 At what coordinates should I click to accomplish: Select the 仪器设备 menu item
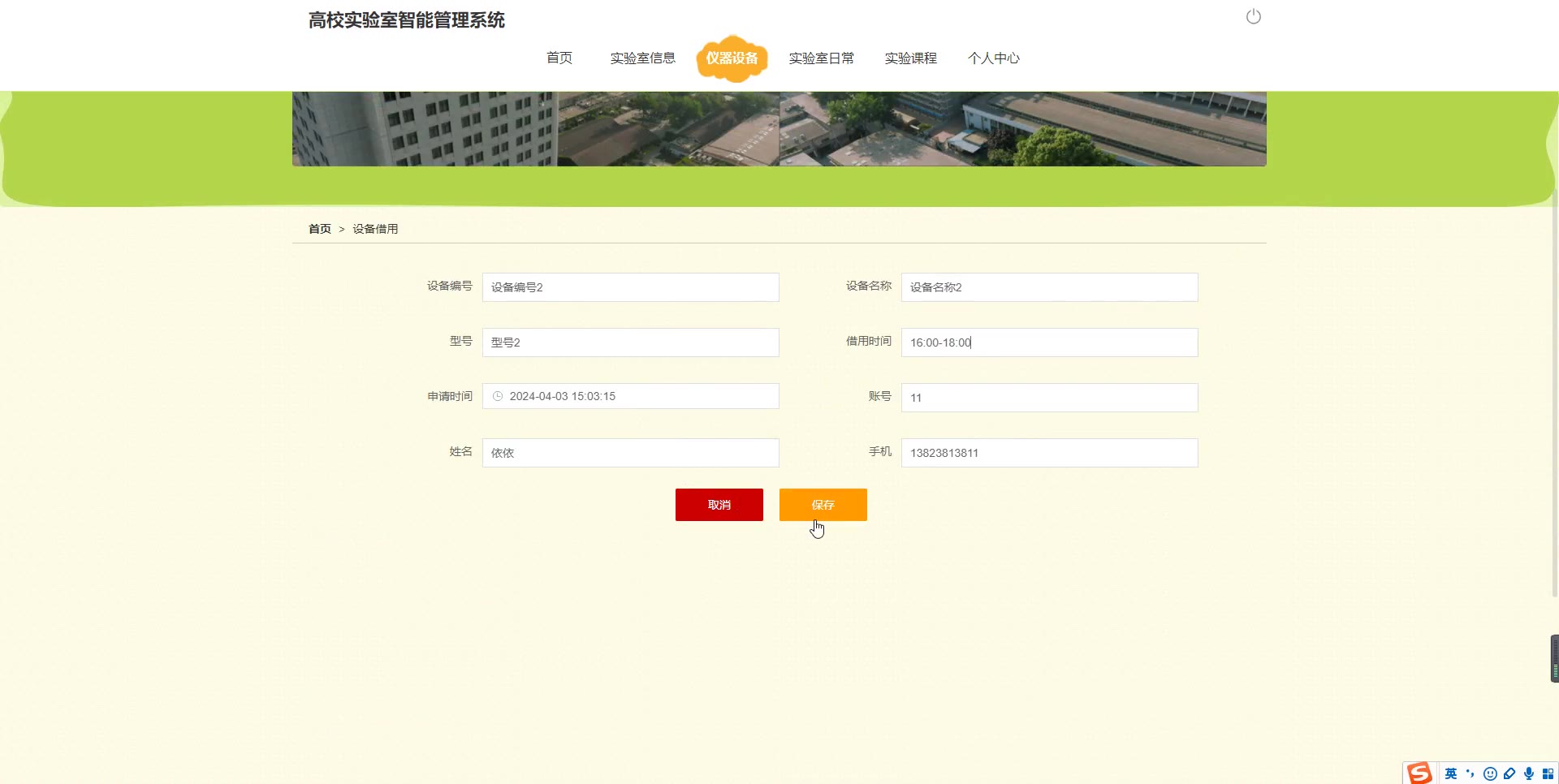[732, 58]
